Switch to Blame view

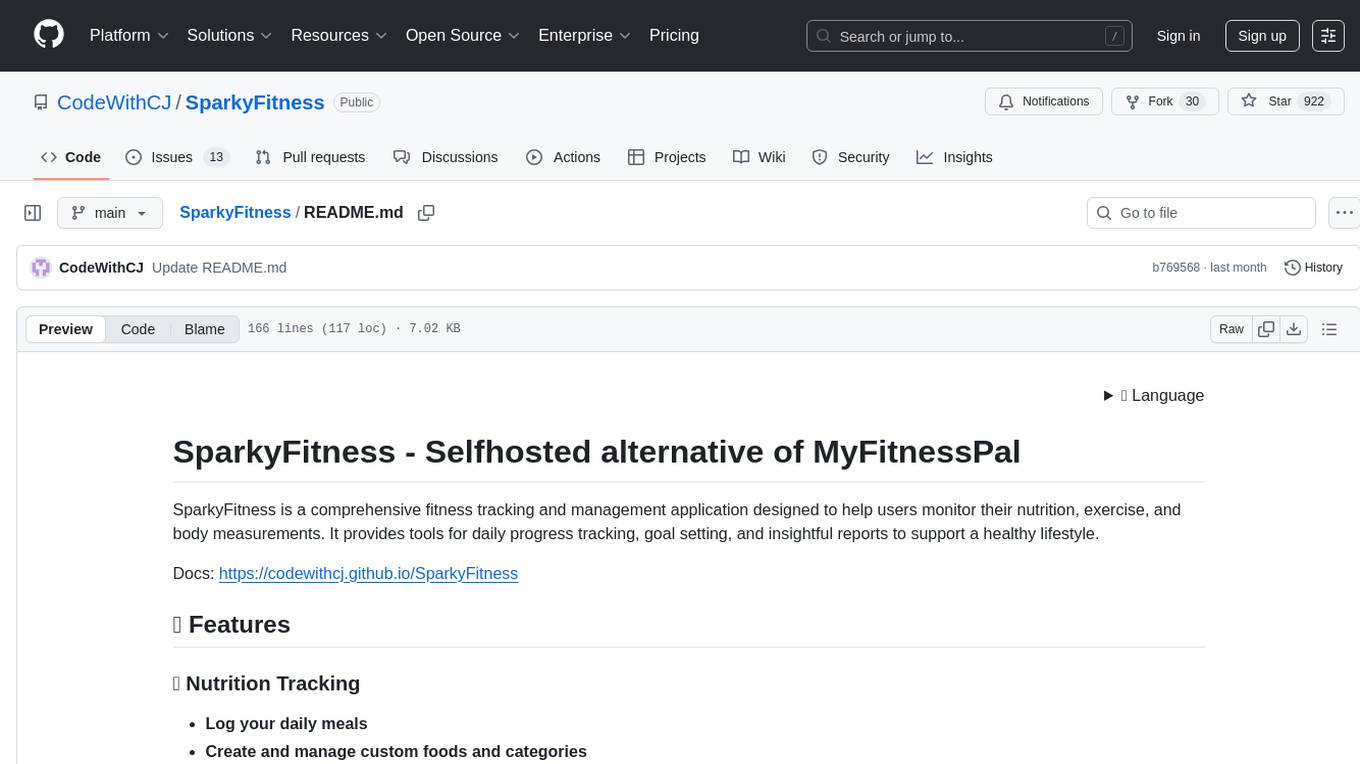tap(204, 329)
